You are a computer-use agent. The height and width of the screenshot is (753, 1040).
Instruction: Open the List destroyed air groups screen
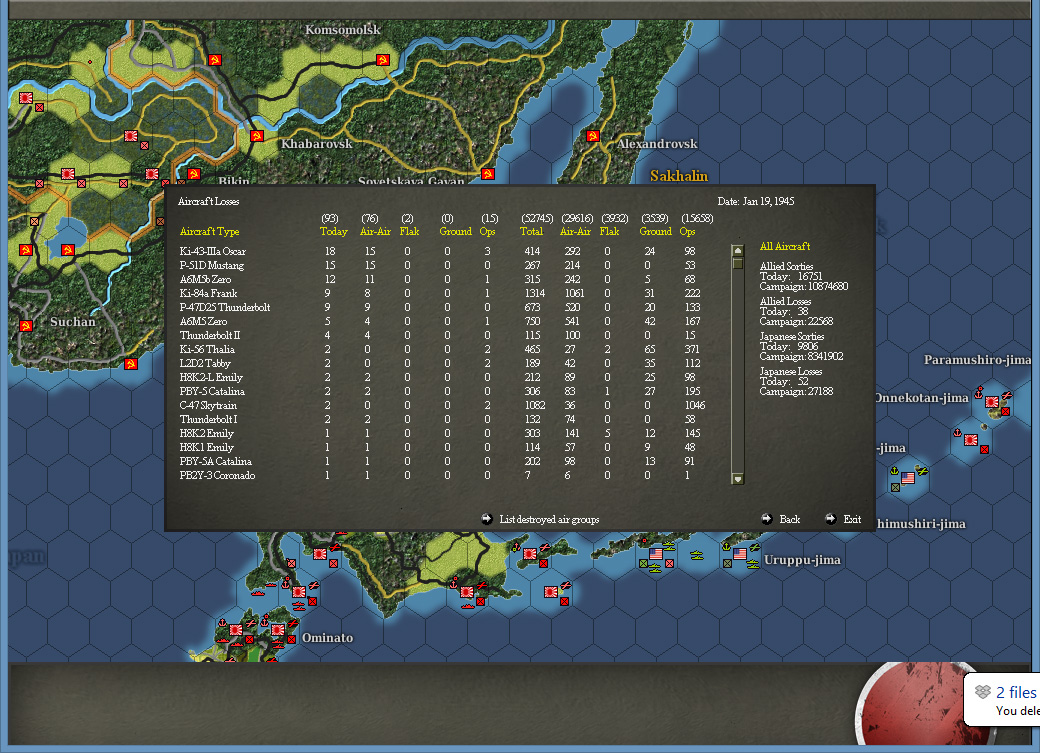[x=550, y=519]
